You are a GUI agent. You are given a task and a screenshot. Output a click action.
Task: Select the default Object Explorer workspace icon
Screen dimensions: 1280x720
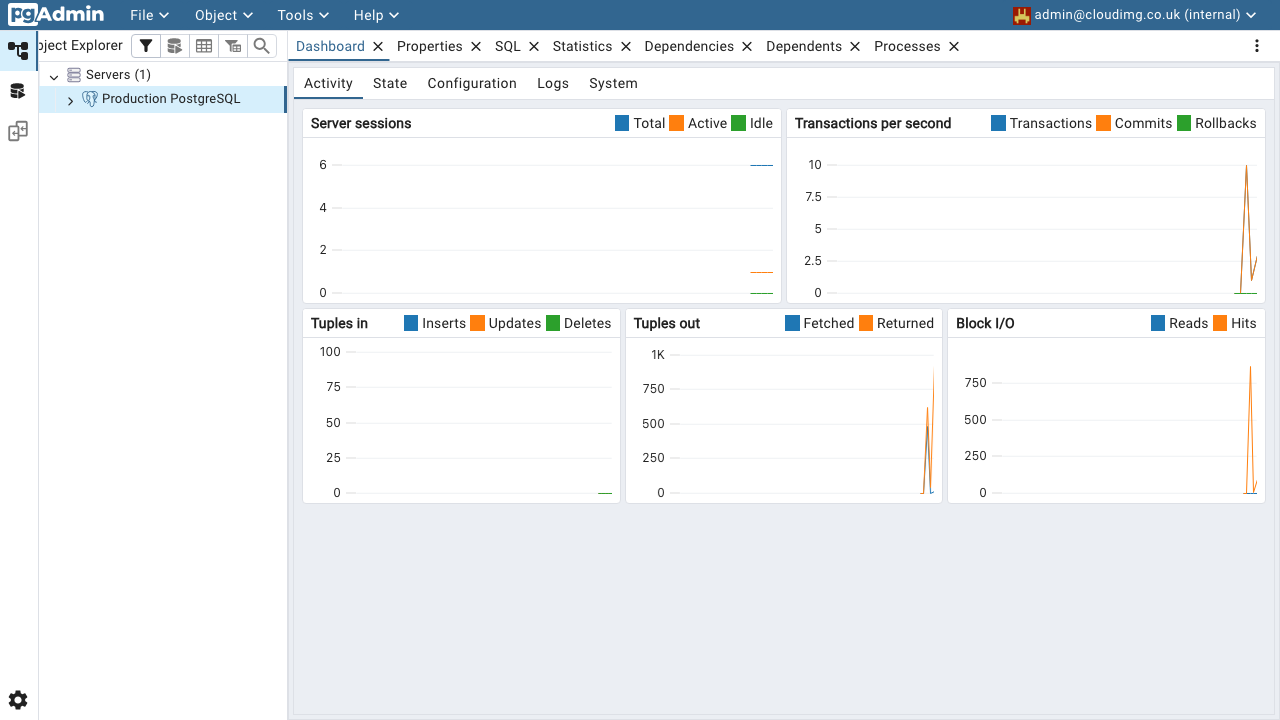point(18,51)
